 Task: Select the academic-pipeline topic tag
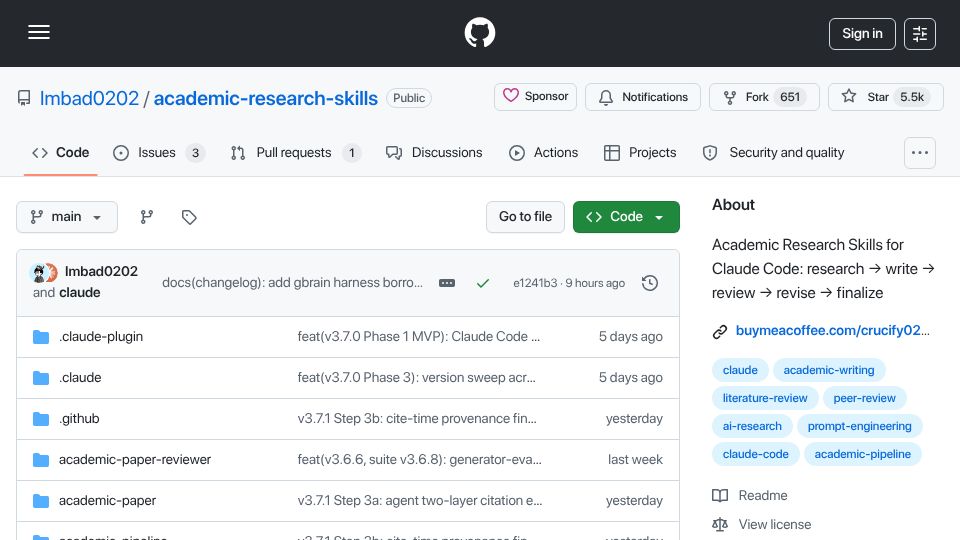point(863,454)
